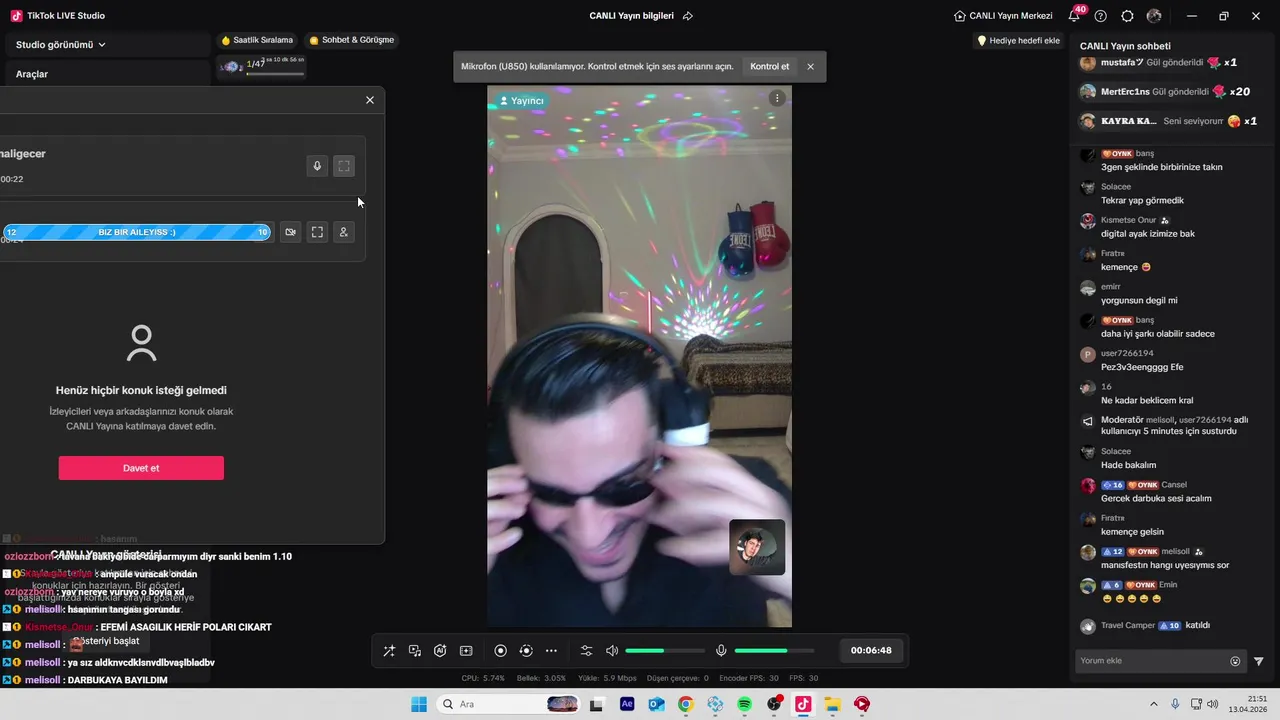Mute the microphone icon in bottom toolbar
Image resolution: width=1280 pixels, height=720 pixels.
click(721, 651)
